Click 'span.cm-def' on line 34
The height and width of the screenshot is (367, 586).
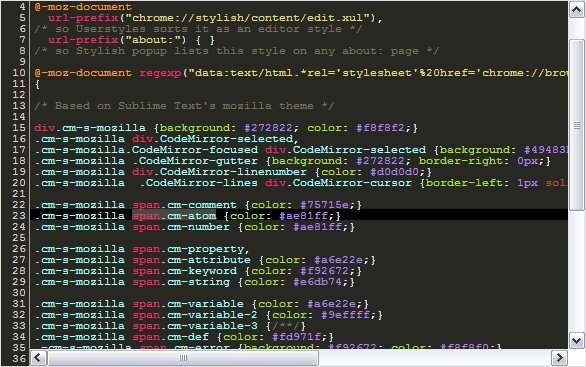tap(170, 337)
